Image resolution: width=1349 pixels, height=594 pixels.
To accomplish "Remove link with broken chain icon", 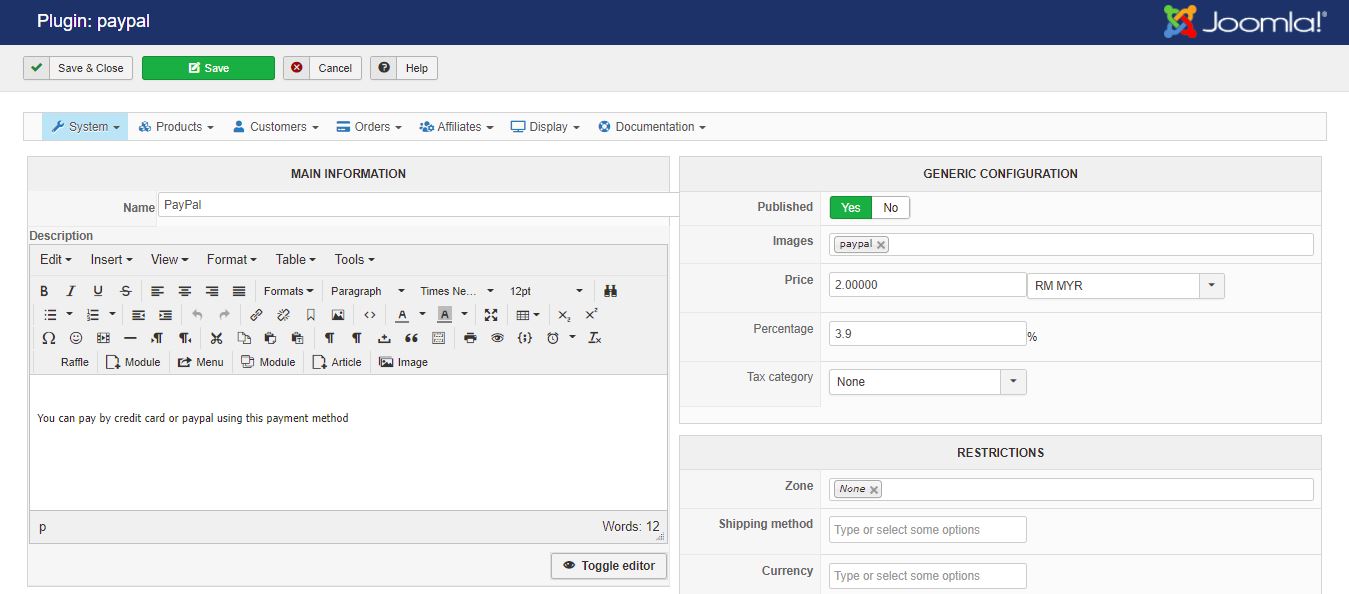I will point(283,315).
